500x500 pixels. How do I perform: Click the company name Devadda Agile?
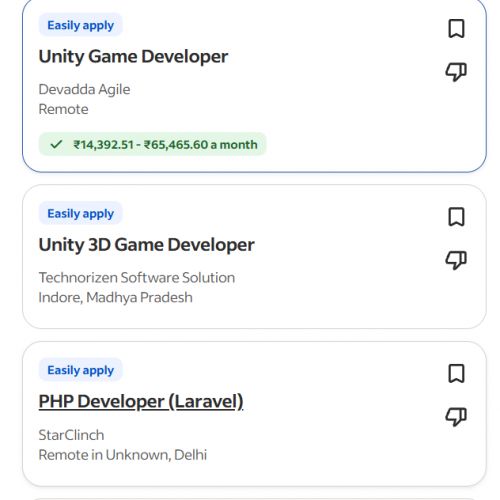click(84, 89)
